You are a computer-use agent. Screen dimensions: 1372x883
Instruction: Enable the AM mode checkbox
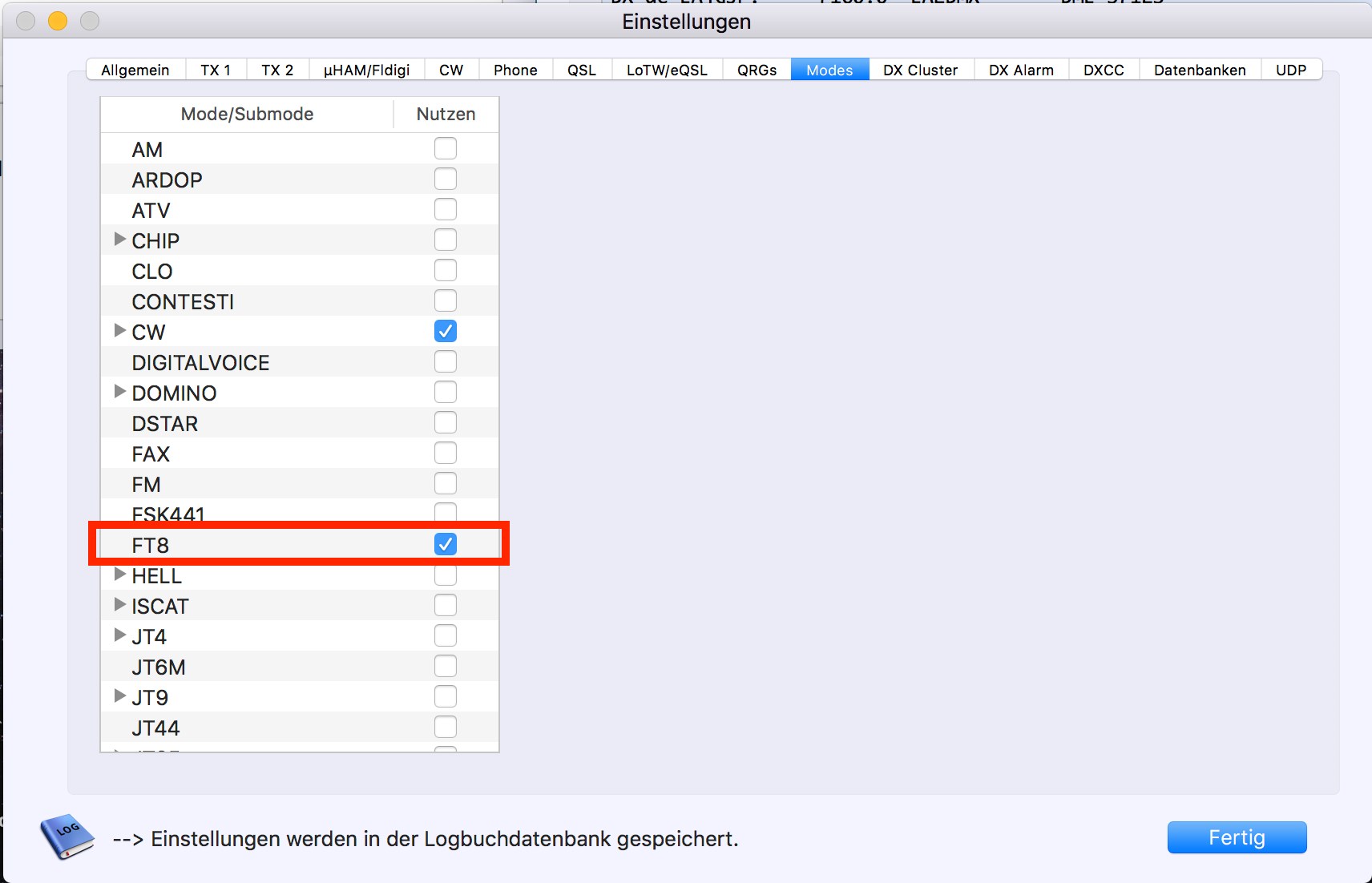446,148
